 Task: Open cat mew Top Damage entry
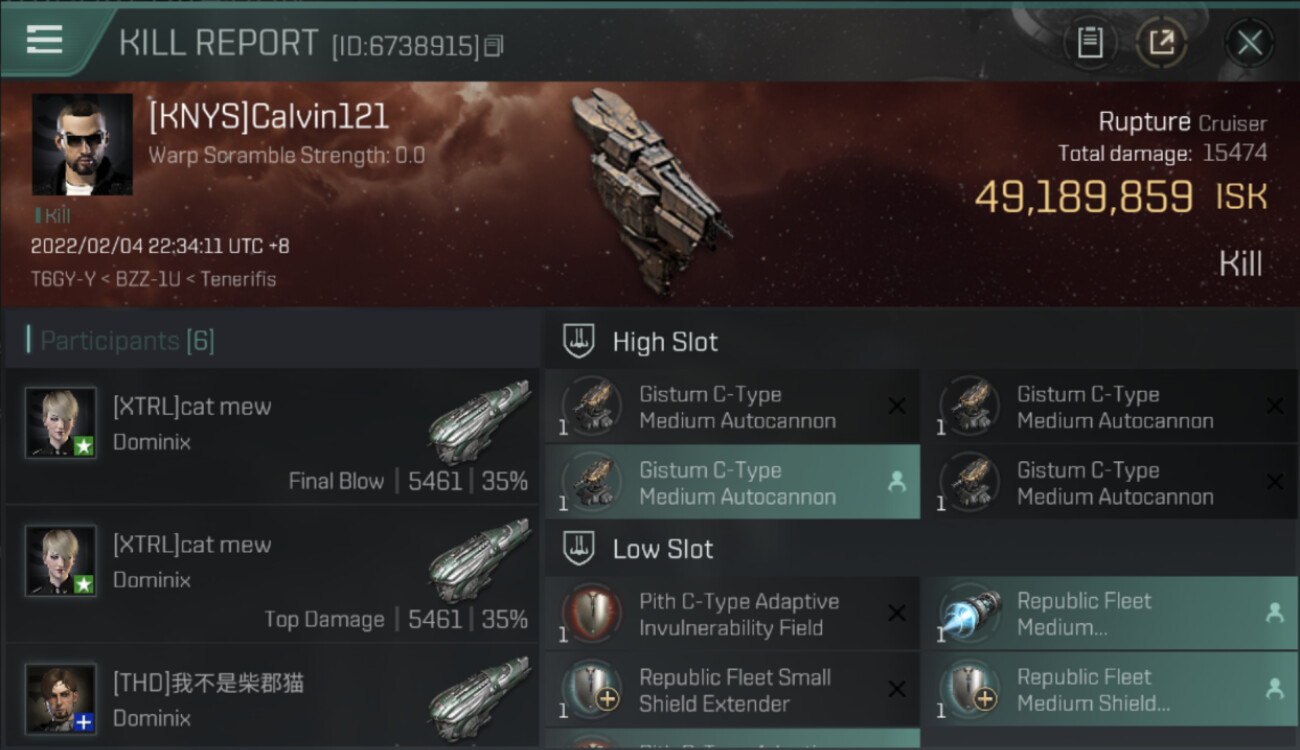(x=271, y=574)
